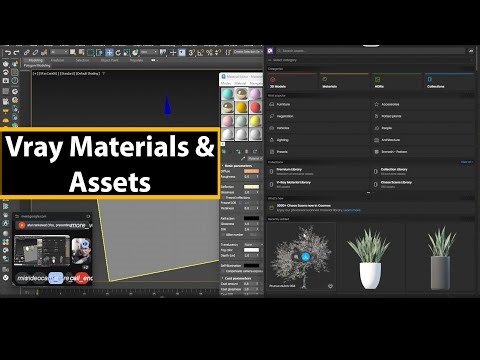Screen dimensions: 480x360
Task: Open the Materials category card
Action: click(344, 82)
